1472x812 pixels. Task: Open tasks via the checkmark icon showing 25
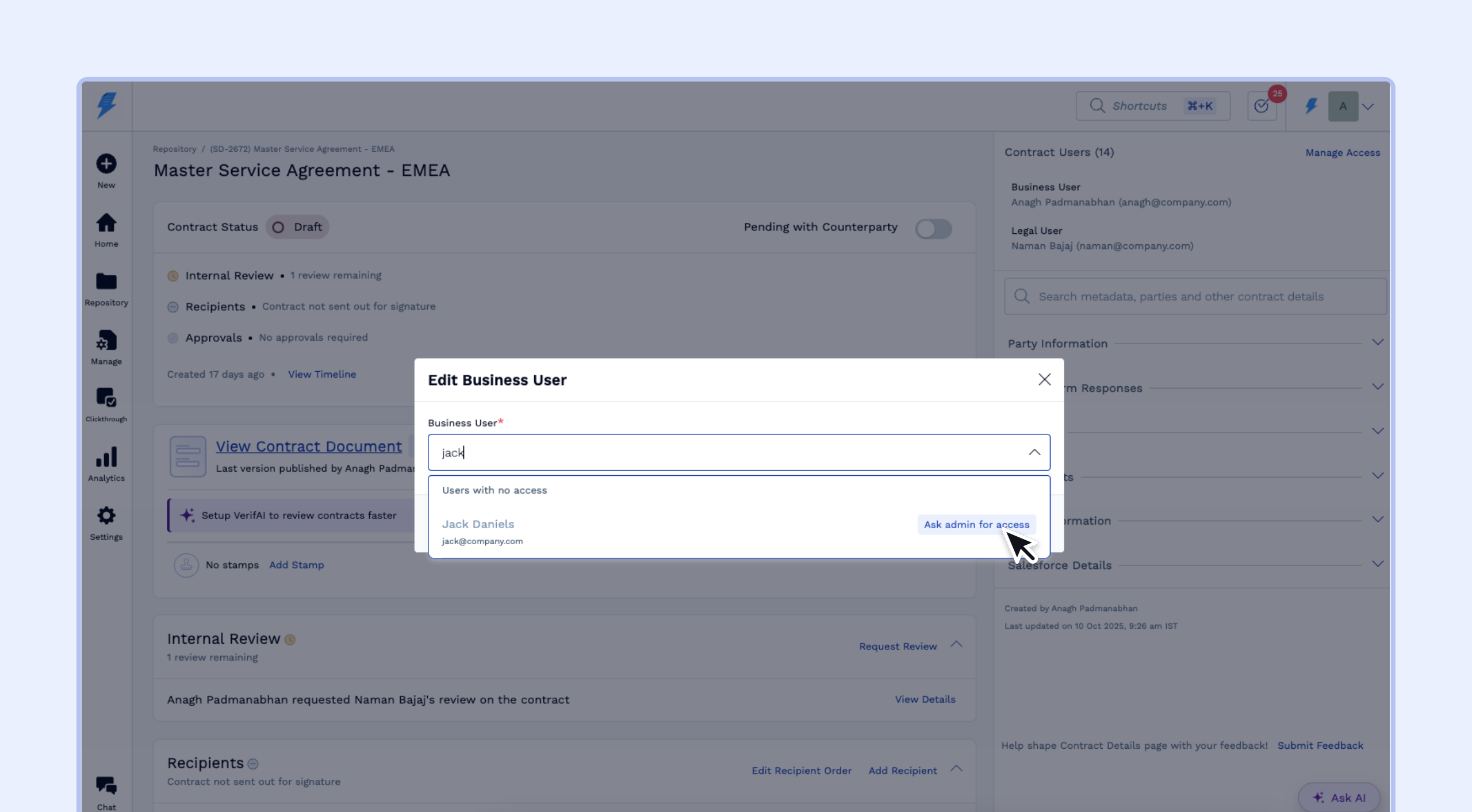(1262, 106)
